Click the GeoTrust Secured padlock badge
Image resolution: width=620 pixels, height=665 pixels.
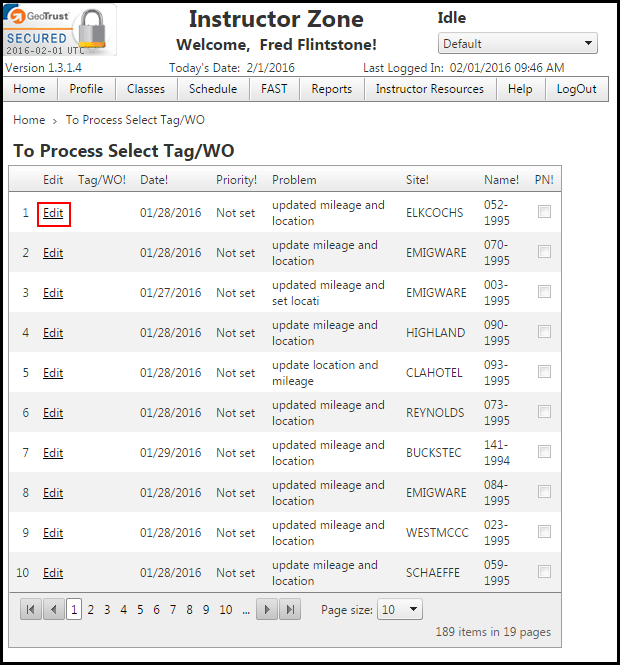click(60, 31)
